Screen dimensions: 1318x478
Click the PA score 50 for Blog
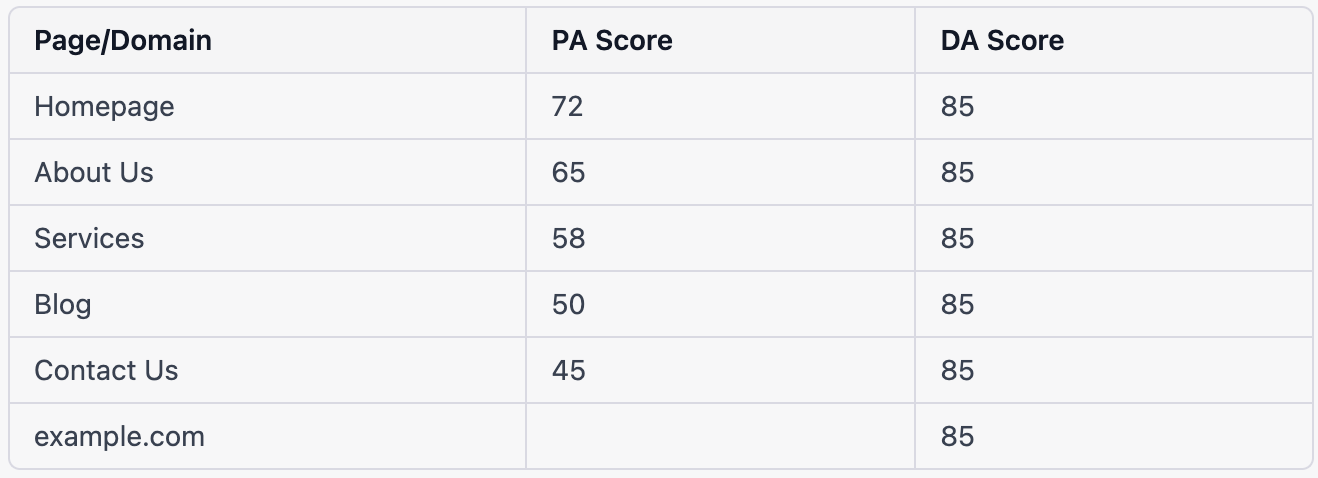[x=568, y=305]
